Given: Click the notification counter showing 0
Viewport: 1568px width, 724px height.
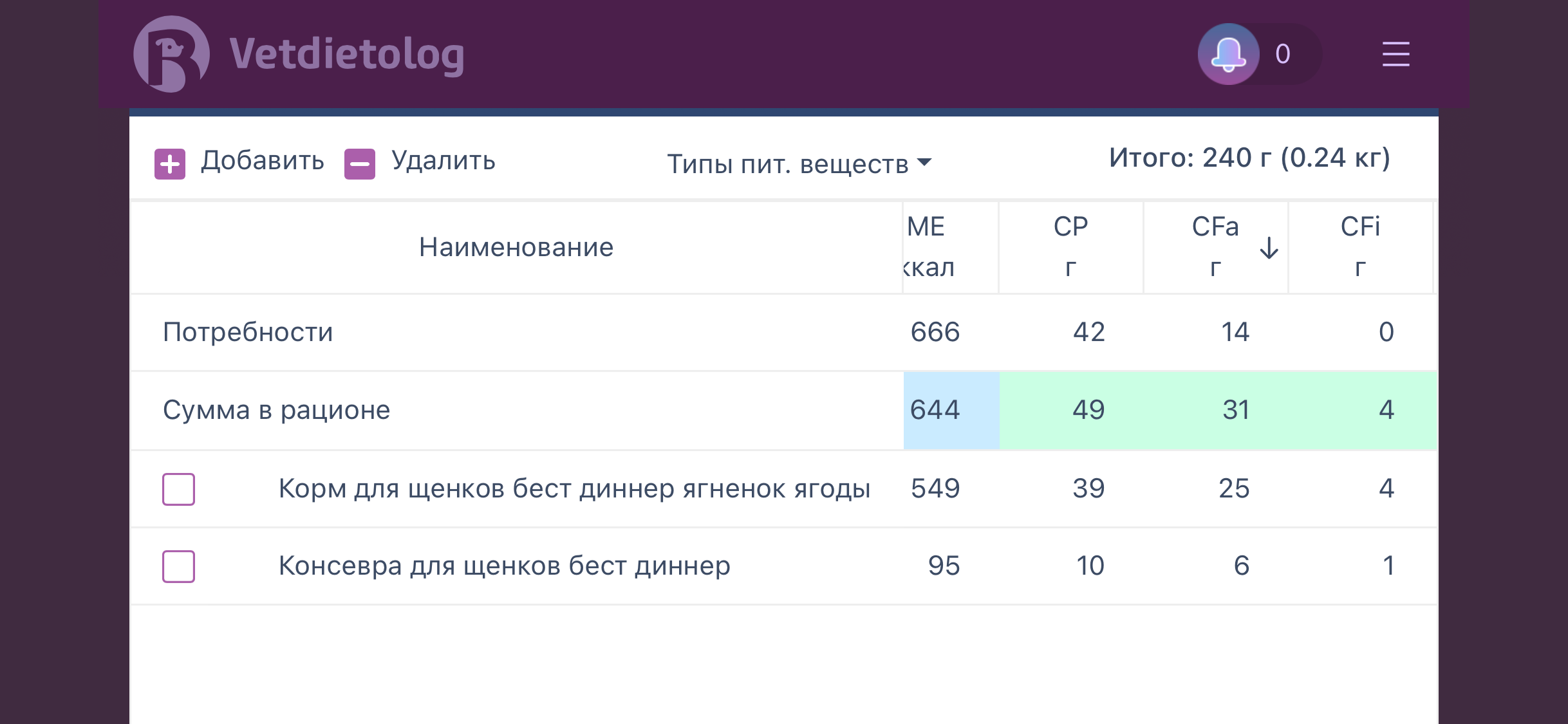Looking at the screenshot, I should (1282, 54).
